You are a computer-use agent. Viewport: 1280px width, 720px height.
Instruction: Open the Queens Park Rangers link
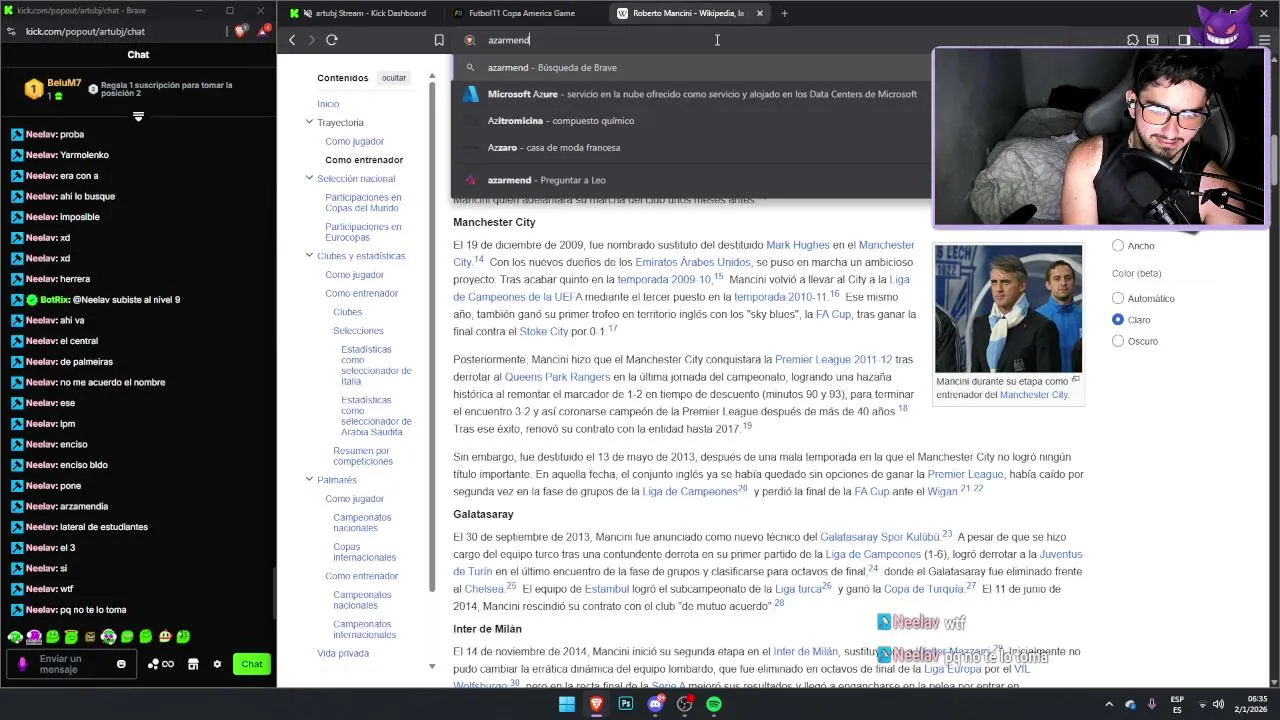[557, 377]
